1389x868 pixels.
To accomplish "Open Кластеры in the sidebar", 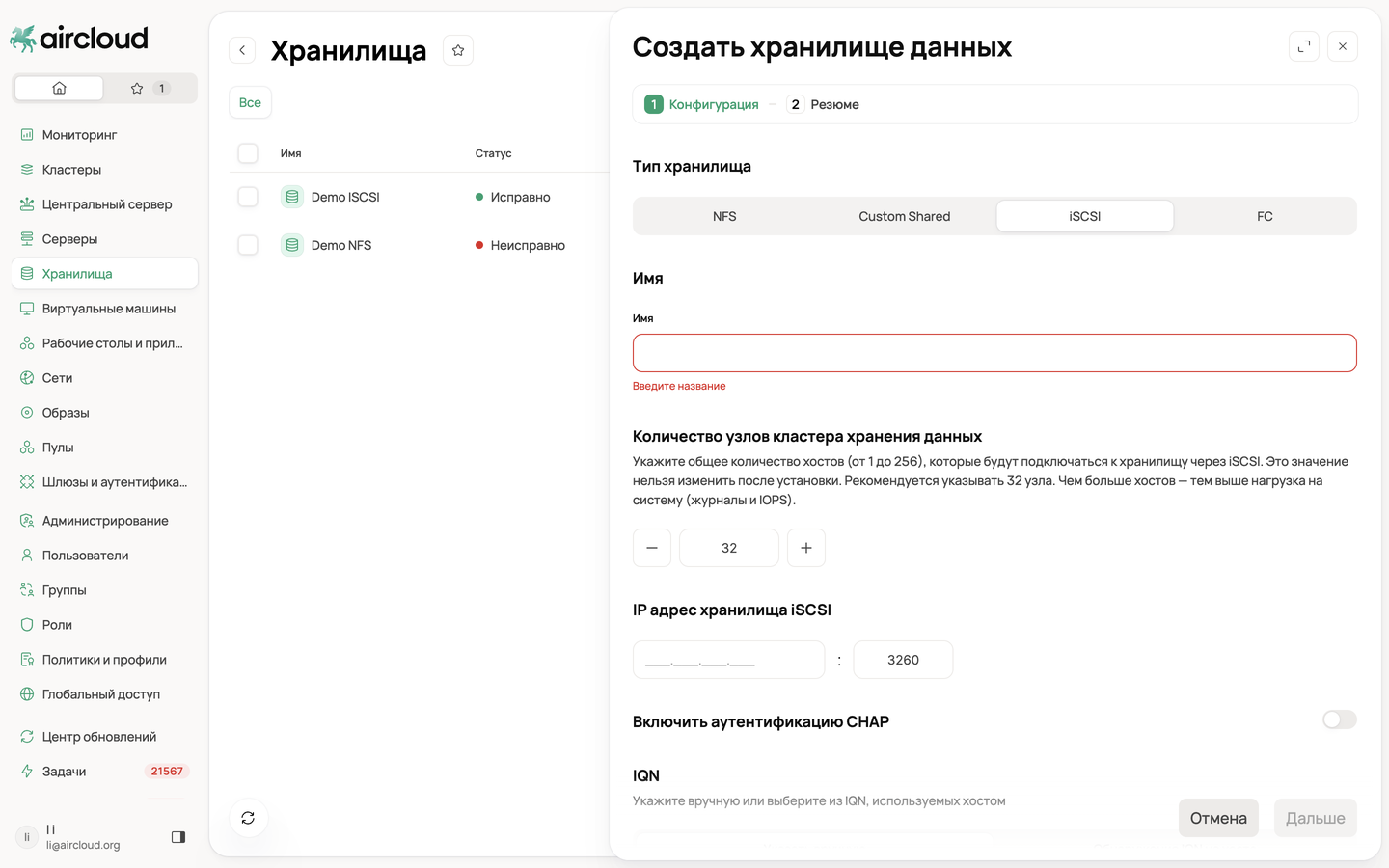I will pos(104,170).
